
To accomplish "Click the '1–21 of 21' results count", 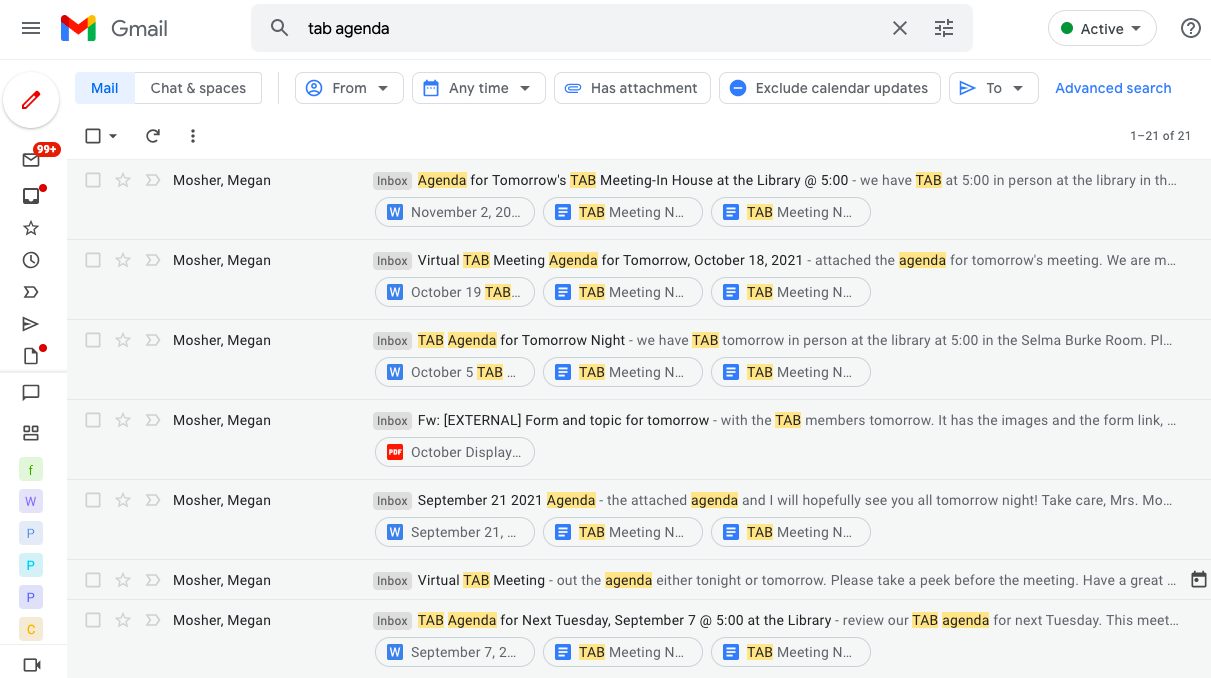I will [x=1160, y=136].
